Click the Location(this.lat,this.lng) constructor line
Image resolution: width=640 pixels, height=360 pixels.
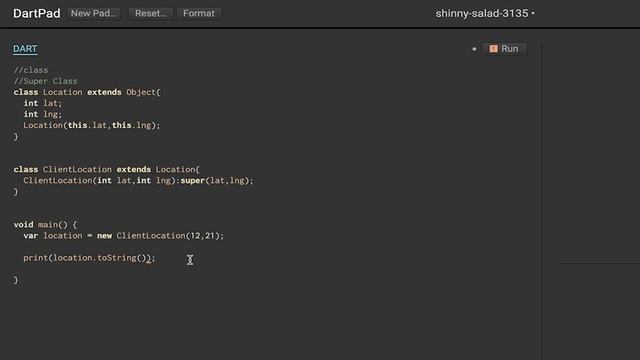(92, 125)
